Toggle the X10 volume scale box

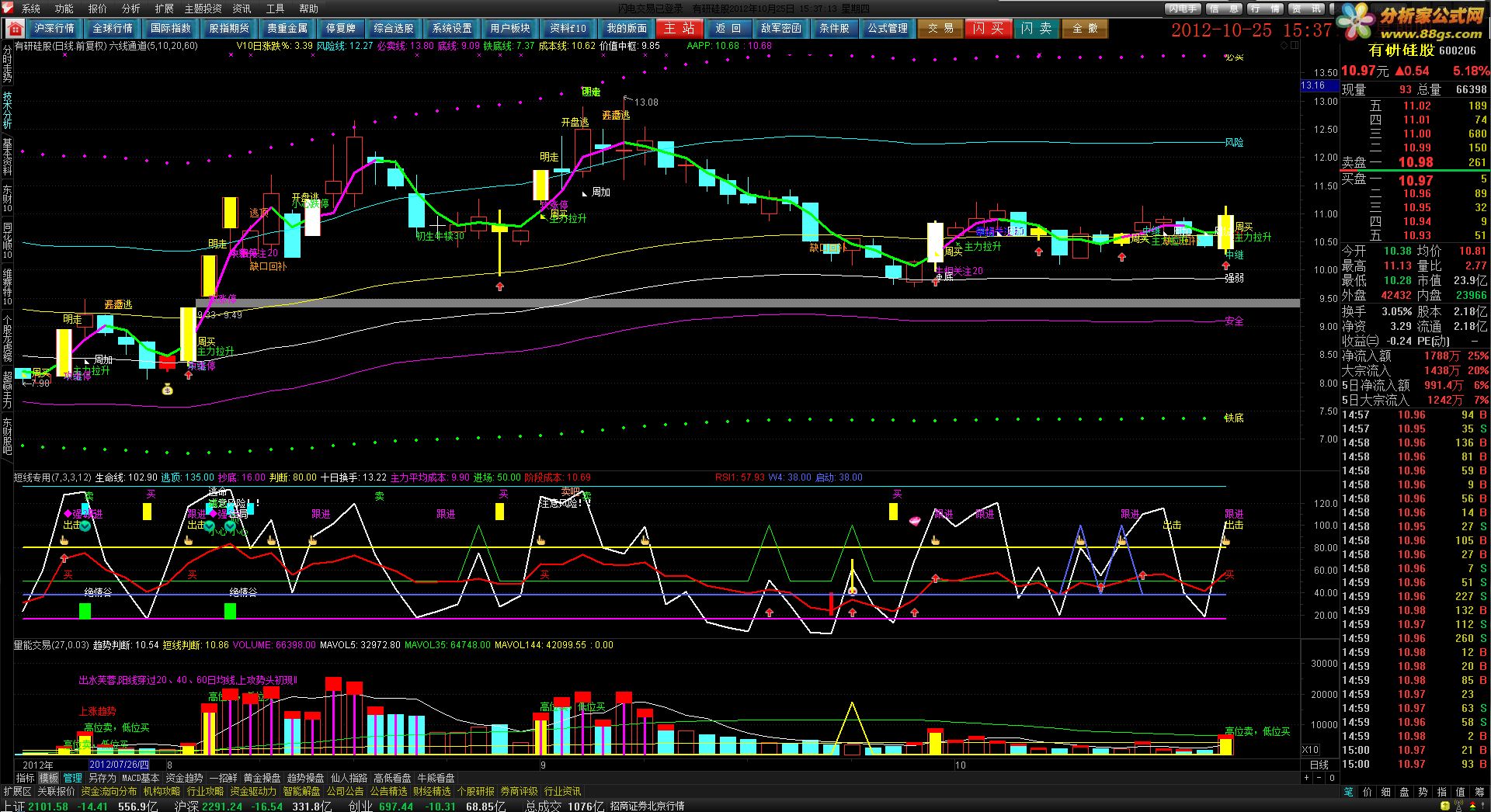click(x=1310, y=749)
